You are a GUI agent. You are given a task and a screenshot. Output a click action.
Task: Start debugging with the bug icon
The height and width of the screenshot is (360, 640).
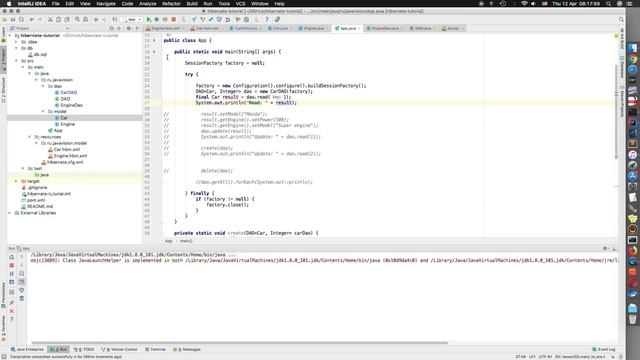click(157, 19)
